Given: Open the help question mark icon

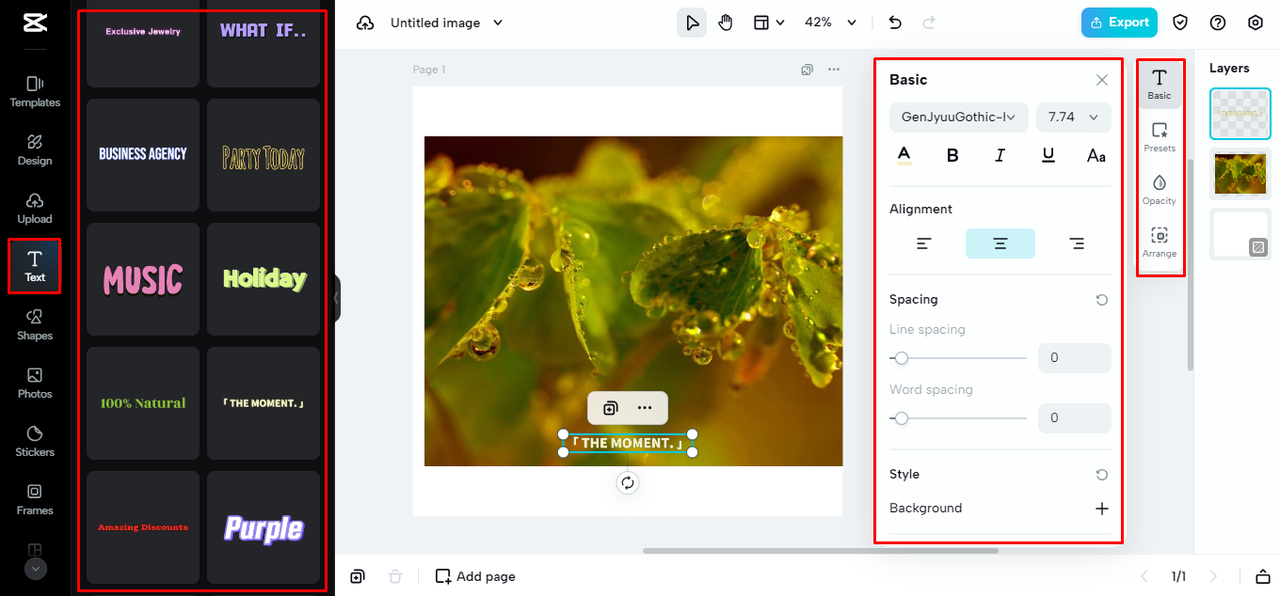Looking at the screenshot, I should tap(1218, 22).
